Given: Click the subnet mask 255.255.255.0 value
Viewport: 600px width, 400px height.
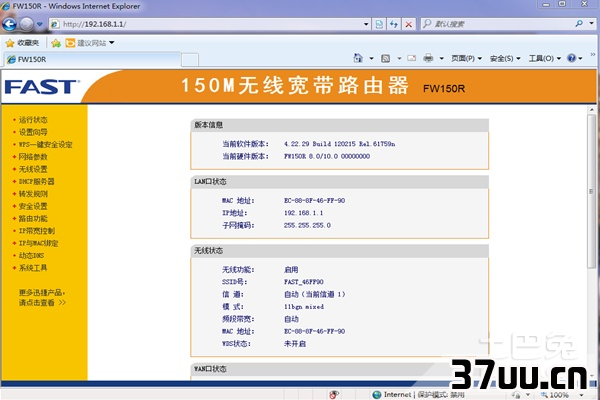Looking at the screenshot, I should pyautogui.click(x=307, y=225).
